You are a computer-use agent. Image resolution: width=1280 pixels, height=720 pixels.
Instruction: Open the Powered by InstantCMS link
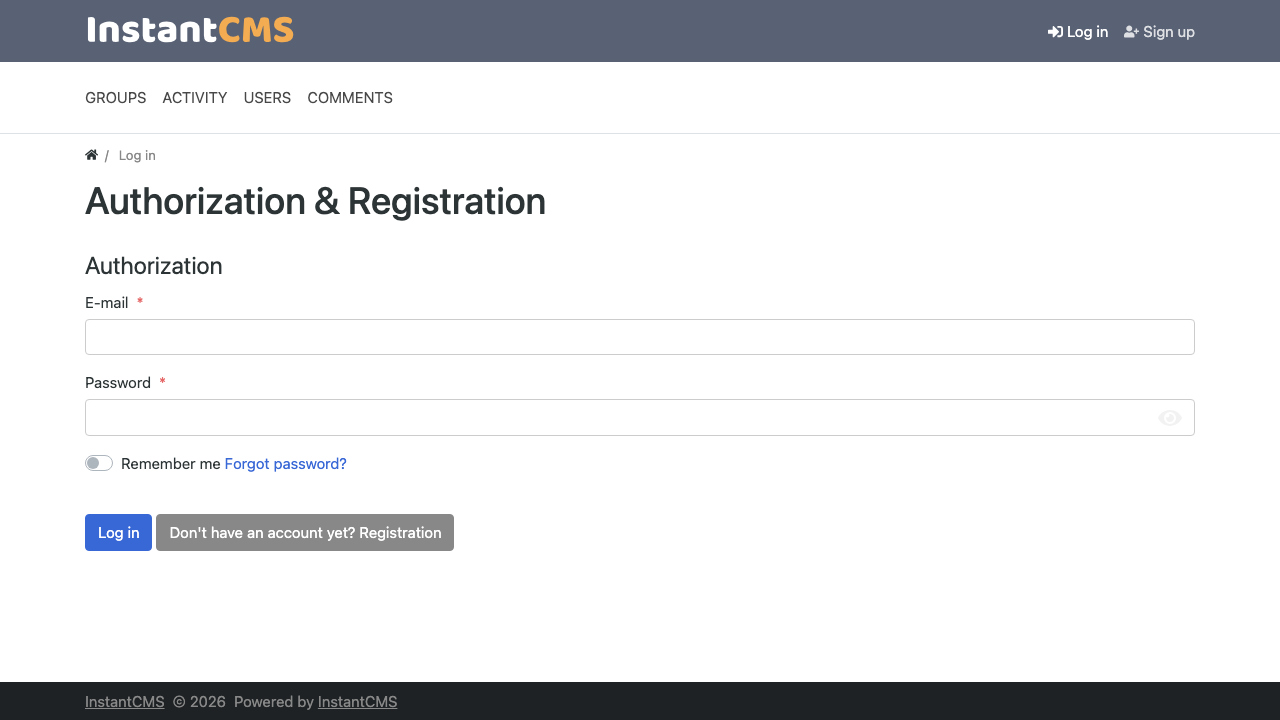click(358, 702)
